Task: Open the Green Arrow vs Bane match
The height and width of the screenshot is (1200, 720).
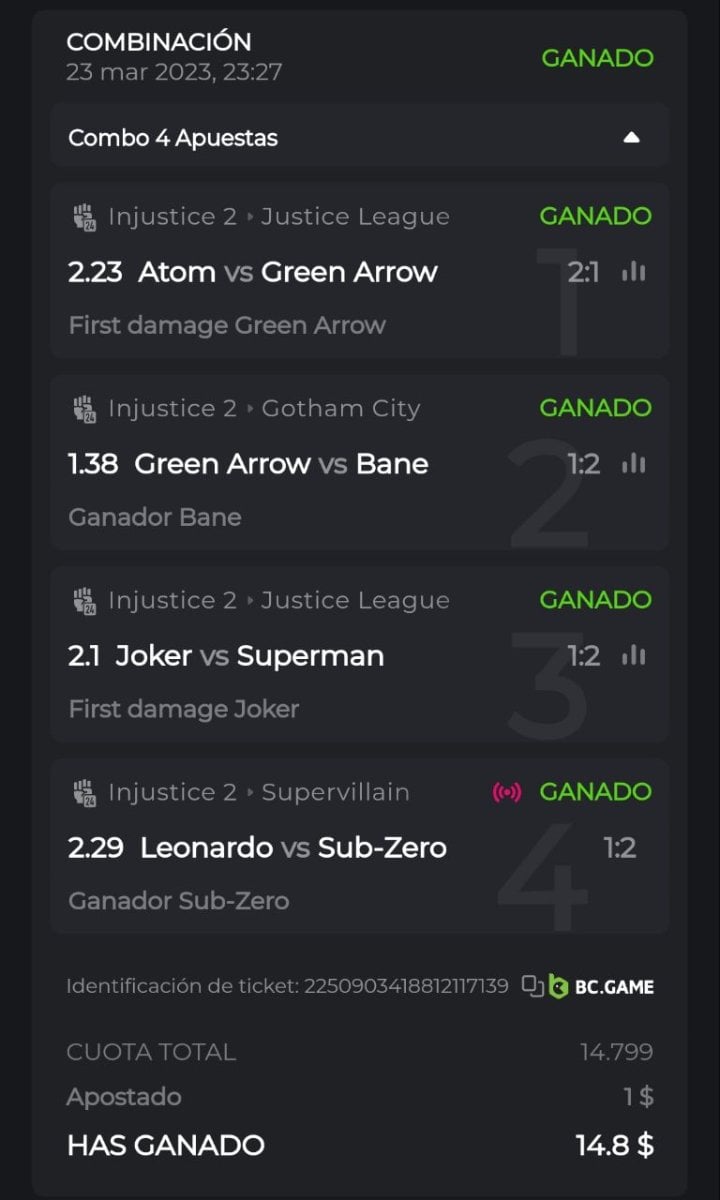Action: click(281, 464)
